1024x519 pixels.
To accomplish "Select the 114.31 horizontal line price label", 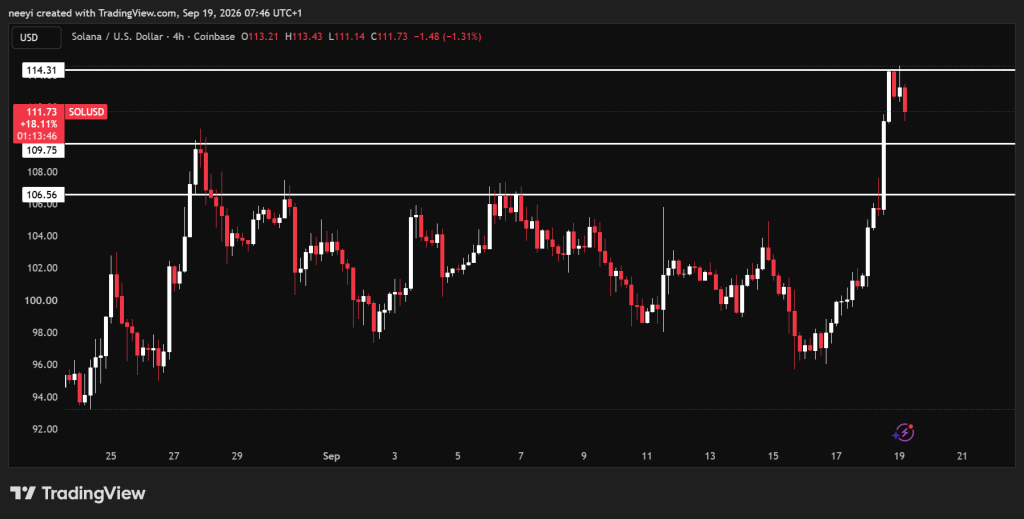I will tap(42, 70).
